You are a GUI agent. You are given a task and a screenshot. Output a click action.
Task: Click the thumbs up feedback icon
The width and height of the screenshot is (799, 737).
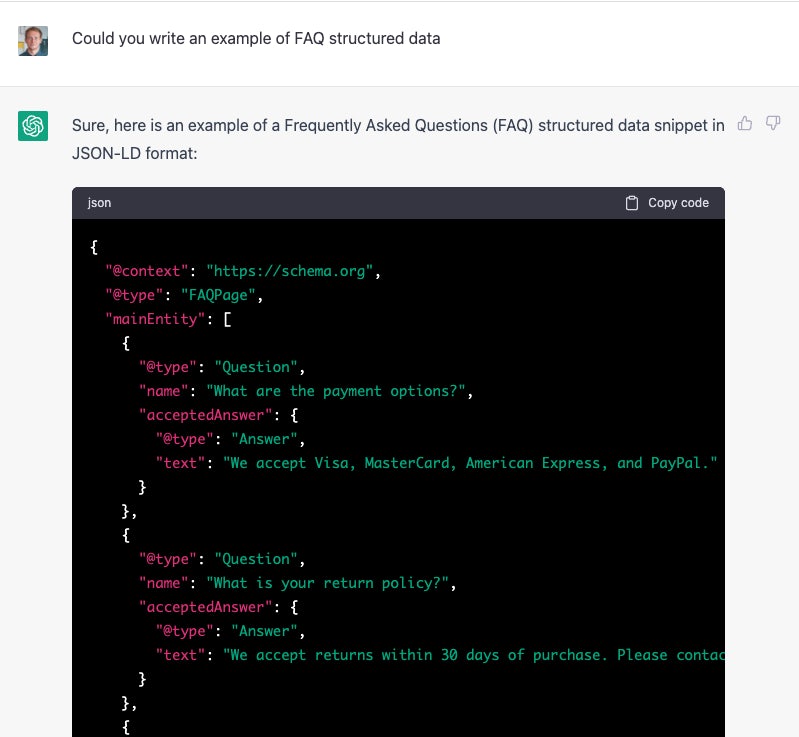point(745,124)
